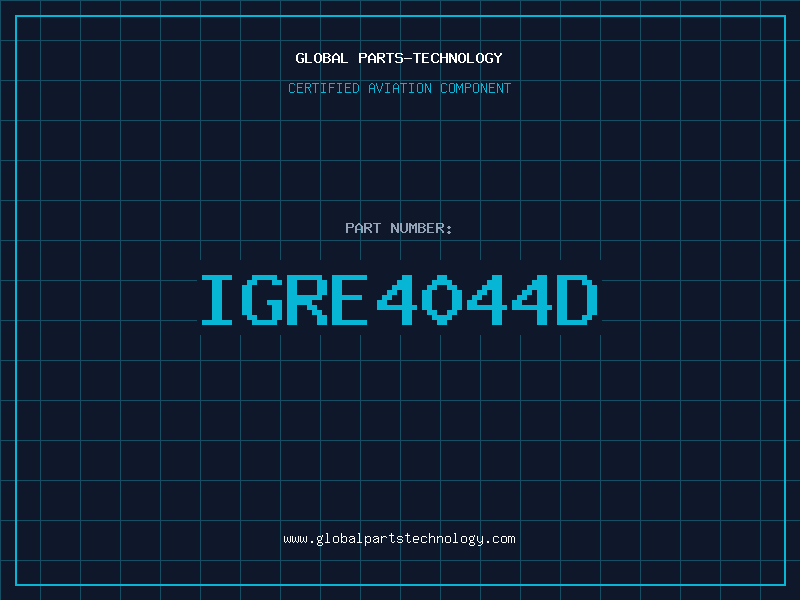Click the word PART in the part number label
The width and height of the screenshot is (800, 600).
pyautogui.click(x=363, y=228)
